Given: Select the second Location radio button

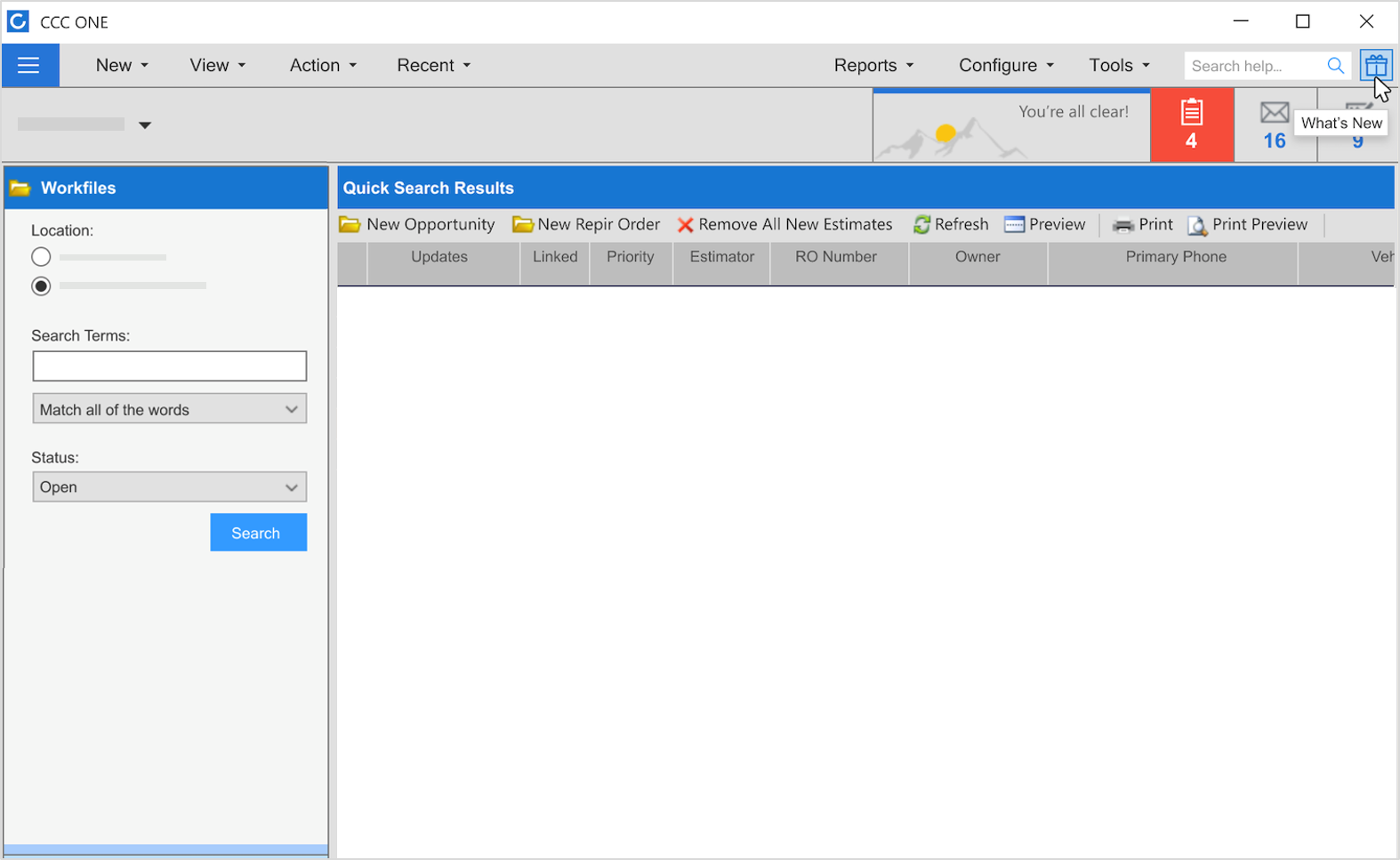Looking at the screenshot, I should click(41, 286).
